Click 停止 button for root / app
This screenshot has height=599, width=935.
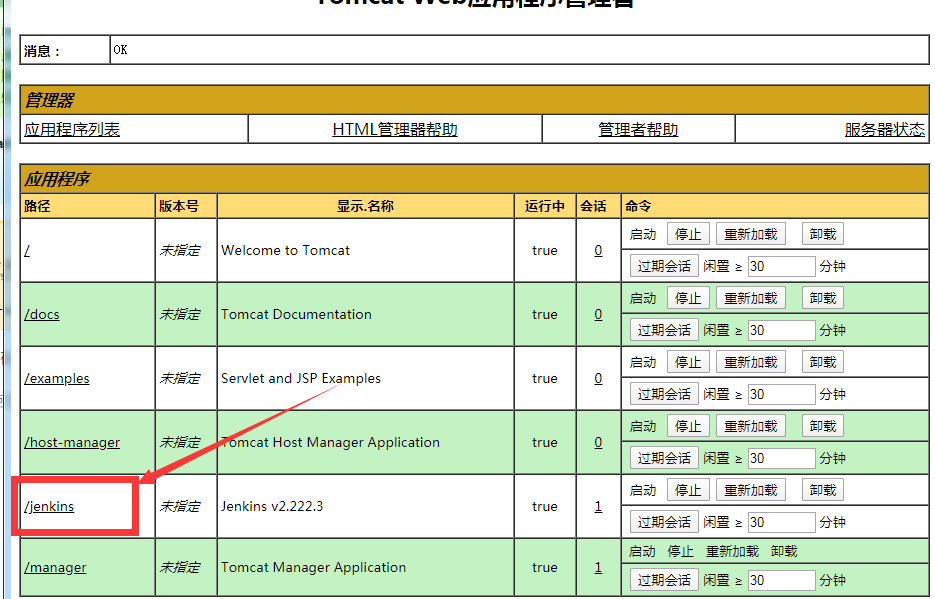tap(688, 234)
